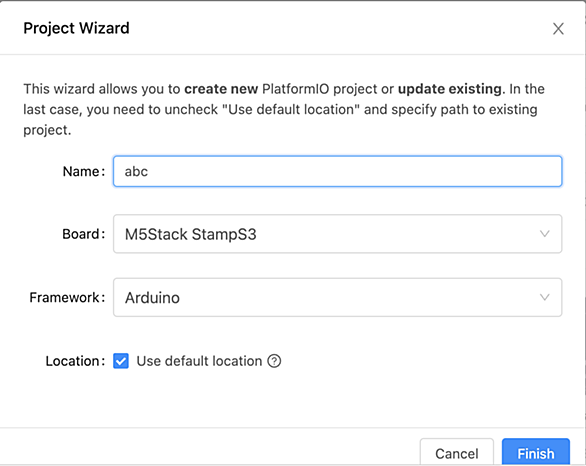Uncheck the Use default location checkbox
586x466 pixels.
click(121, 361)
